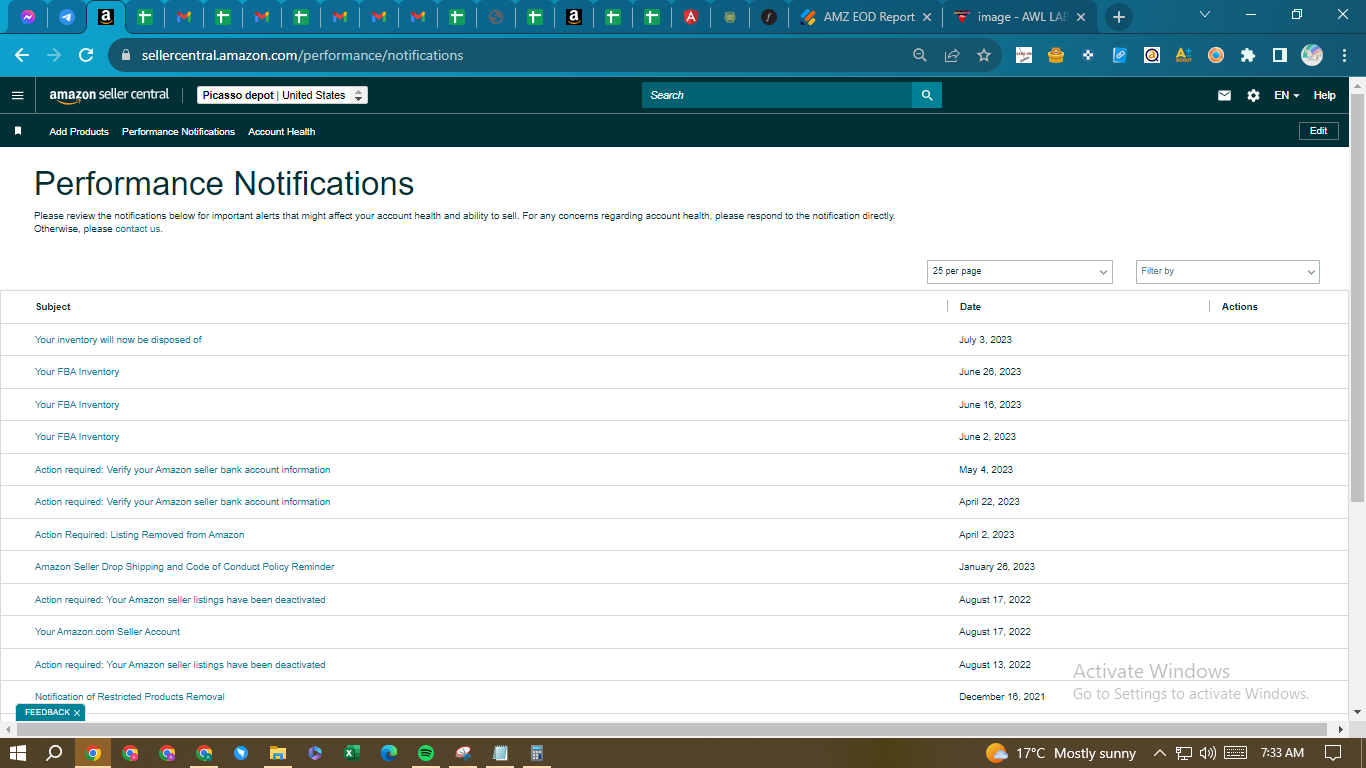Expand the EN language selector
Screen dimensions: 1366x768
coord(1286,95)
